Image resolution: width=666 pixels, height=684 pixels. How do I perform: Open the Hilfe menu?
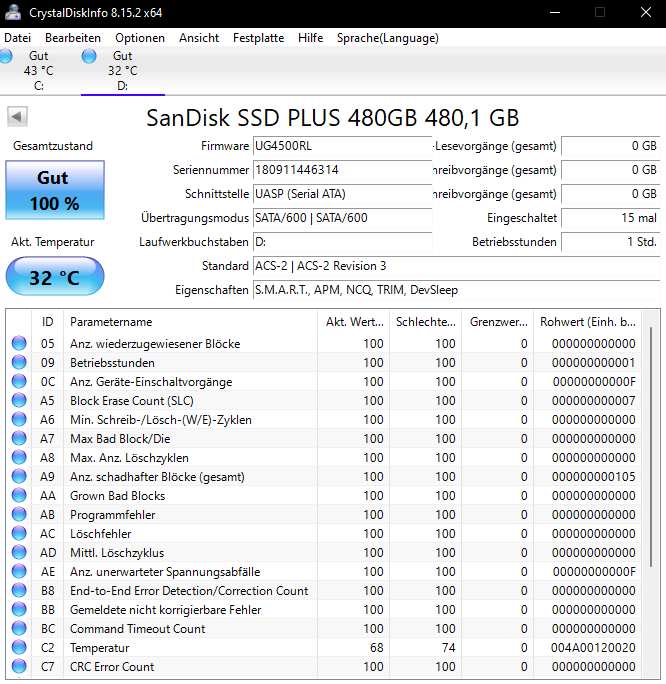click(x=311, y=38)
